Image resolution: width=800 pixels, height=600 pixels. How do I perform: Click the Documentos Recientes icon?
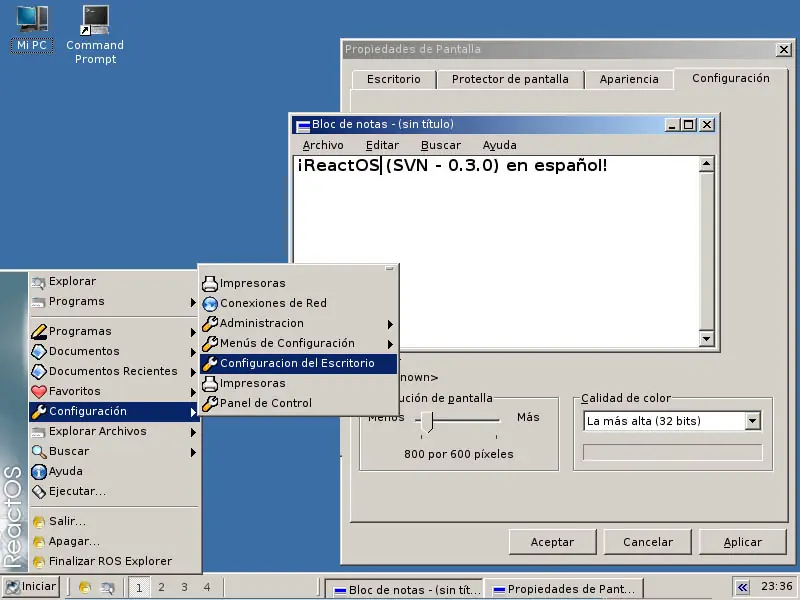(39, 371)
